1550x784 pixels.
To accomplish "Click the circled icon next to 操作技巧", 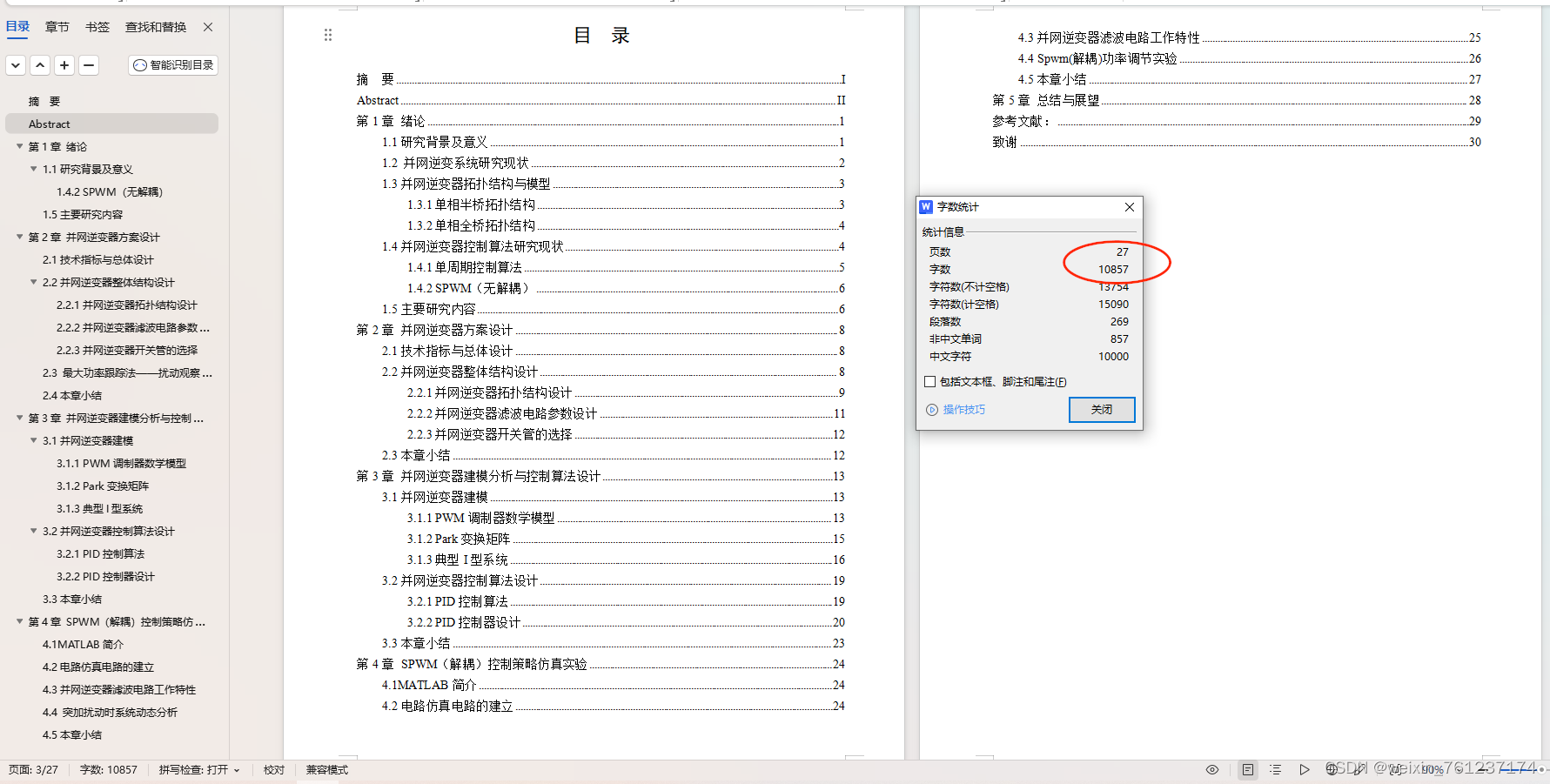I will click(x=932, y=410).
